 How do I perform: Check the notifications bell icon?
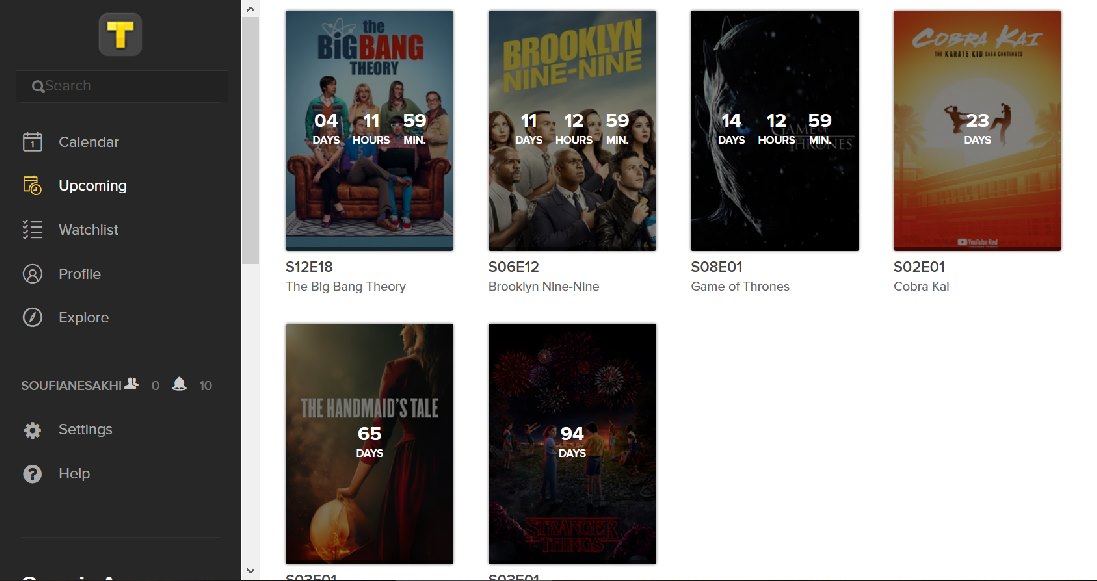[179, 384]
